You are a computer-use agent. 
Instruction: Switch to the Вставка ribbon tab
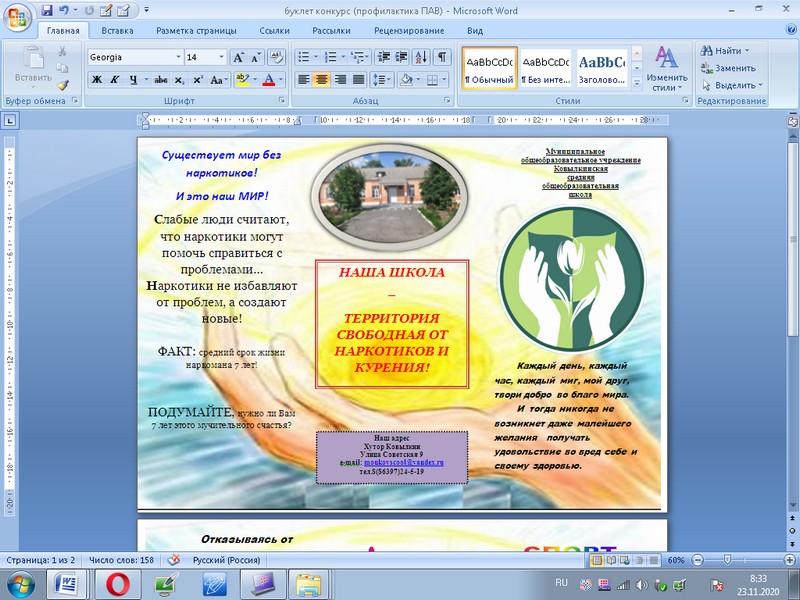tap(117, 30)
